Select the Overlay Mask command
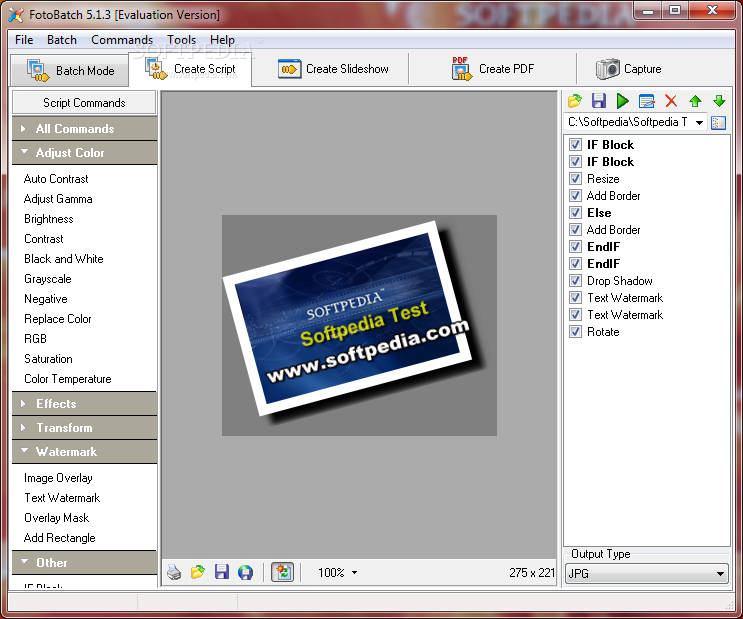Viewport: 743px width, 619px height. 56,518
